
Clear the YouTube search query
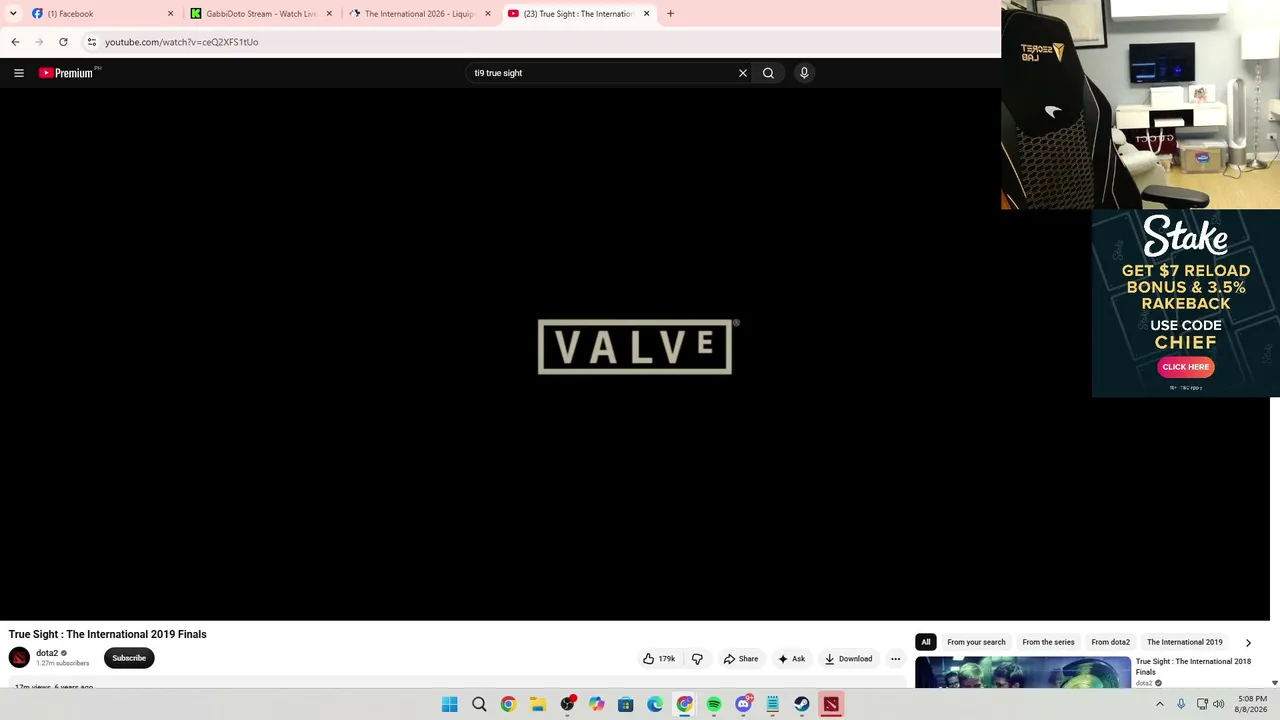pos(743,73)
